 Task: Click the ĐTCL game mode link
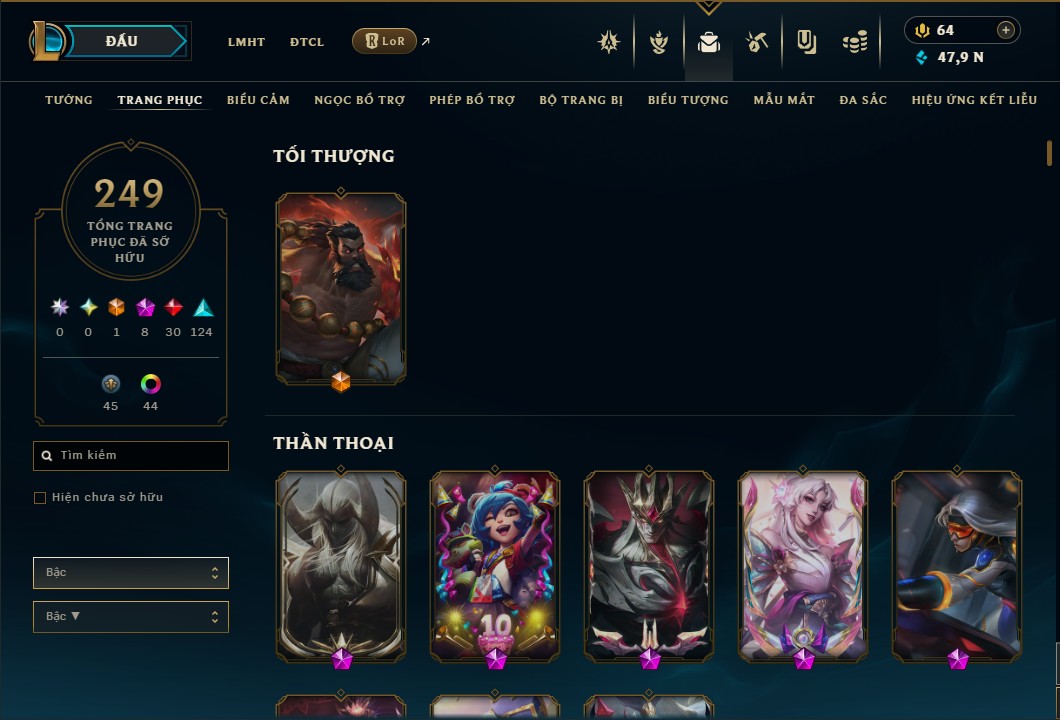point(307,42)
